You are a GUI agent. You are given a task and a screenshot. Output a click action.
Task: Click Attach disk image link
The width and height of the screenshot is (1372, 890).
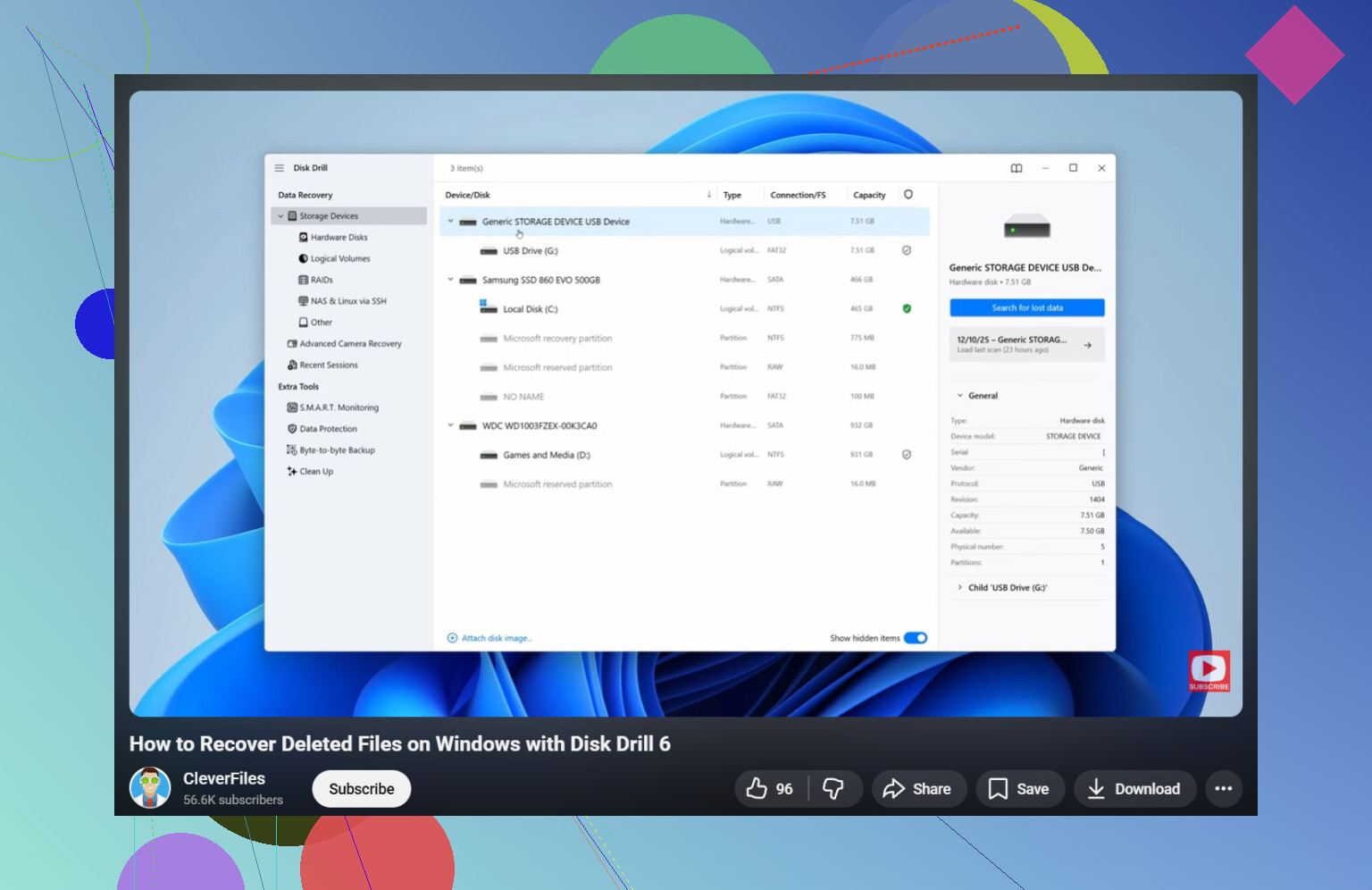489,638
